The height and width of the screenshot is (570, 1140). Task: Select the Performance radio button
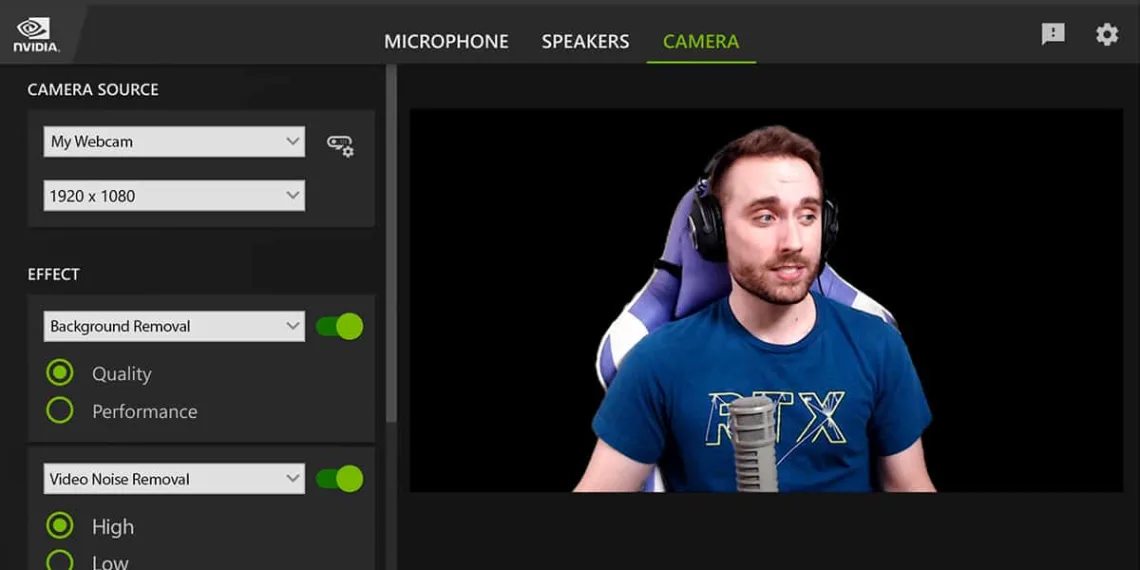(60, 411)
